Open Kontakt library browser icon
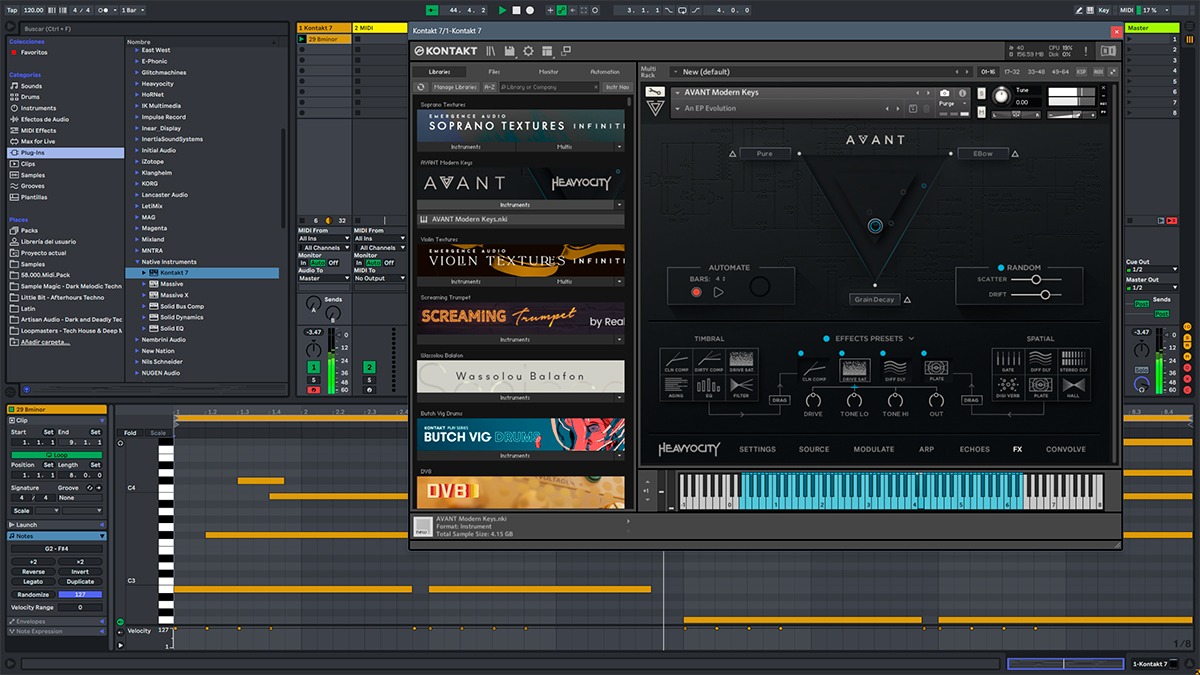The image size is (1200, 675). tap(491, 50)
